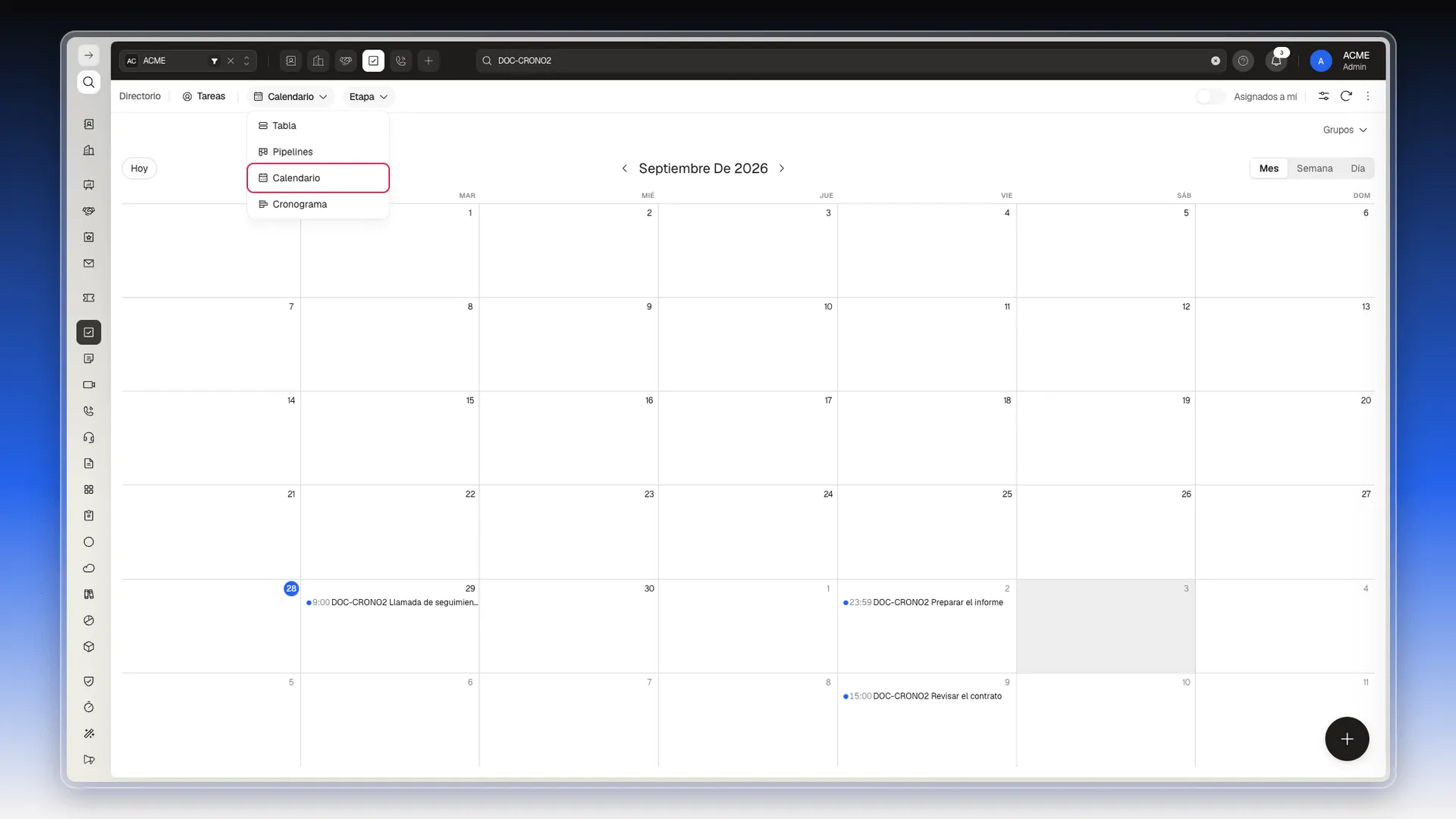
Task: Click the calls phone icon in top toolbar
Action: 401,61
